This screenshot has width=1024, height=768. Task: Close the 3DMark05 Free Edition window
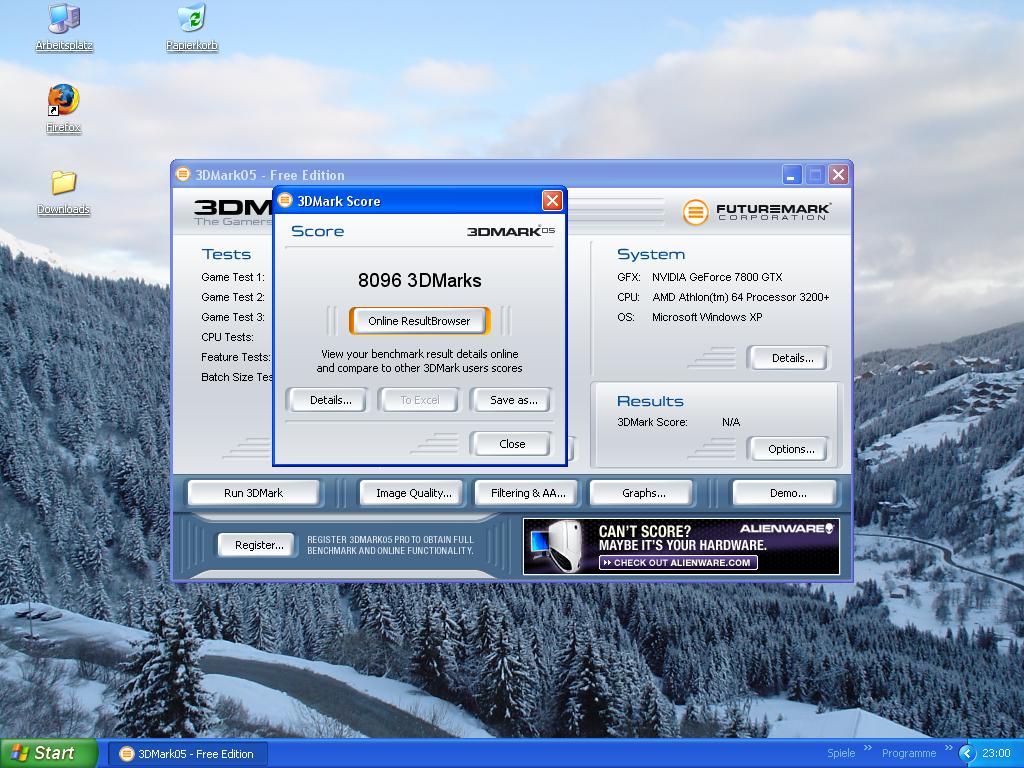coord(839,174)
